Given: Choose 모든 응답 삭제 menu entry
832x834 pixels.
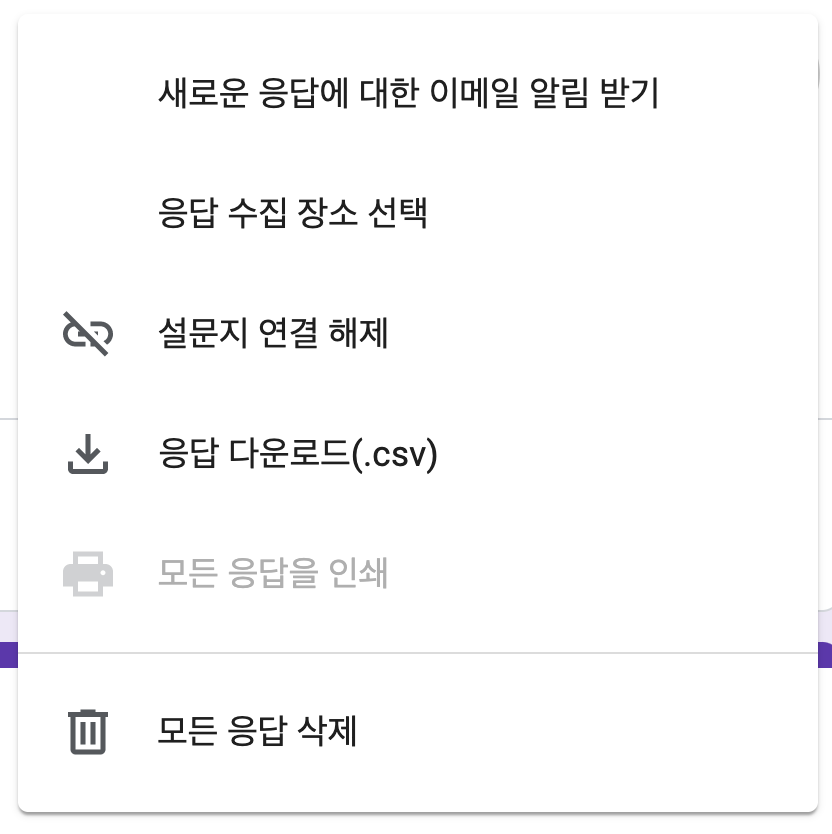Looking at the screenshot, I should [x=418, y=731].
